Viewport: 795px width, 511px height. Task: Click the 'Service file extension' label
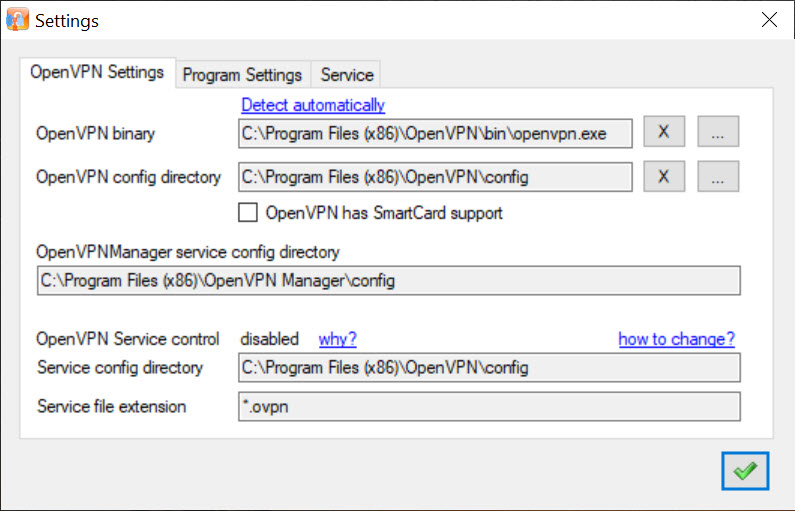(112, 407)
